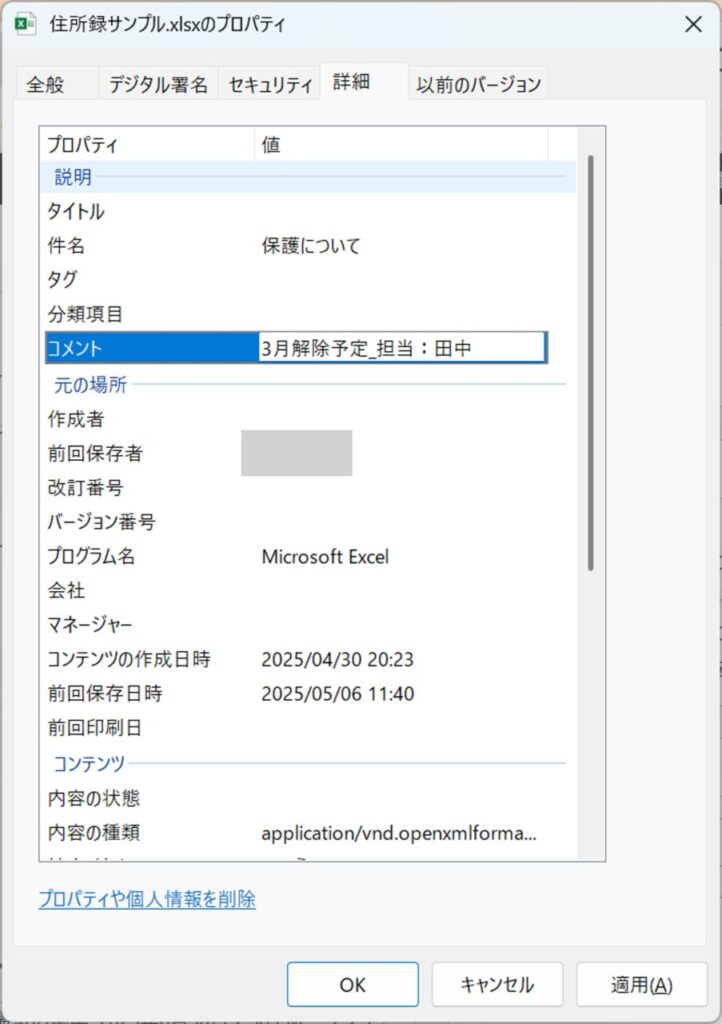The height and width of the screenshot is (1024, 722).
Task: Select the 前回印刷日 property row
Action: pyautogui.click(x=307, y=727)
